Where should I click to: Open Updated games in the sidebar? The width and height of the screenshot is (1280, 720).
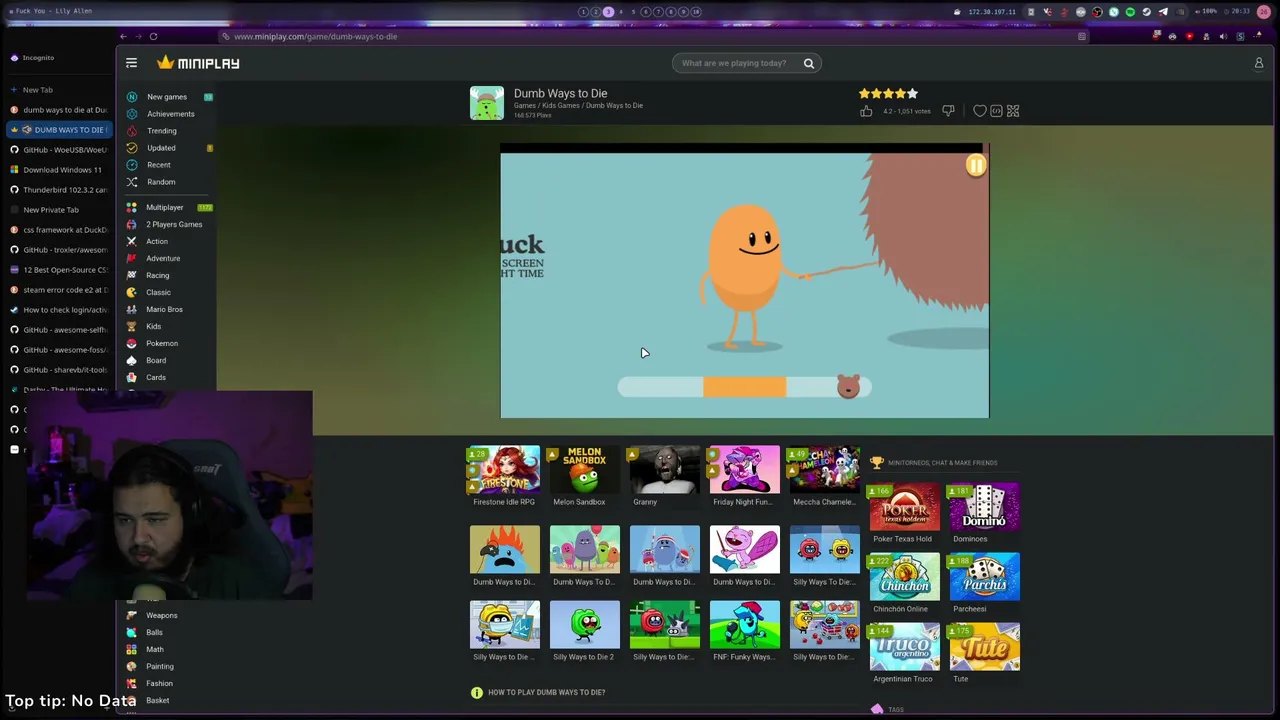[161, 148]
